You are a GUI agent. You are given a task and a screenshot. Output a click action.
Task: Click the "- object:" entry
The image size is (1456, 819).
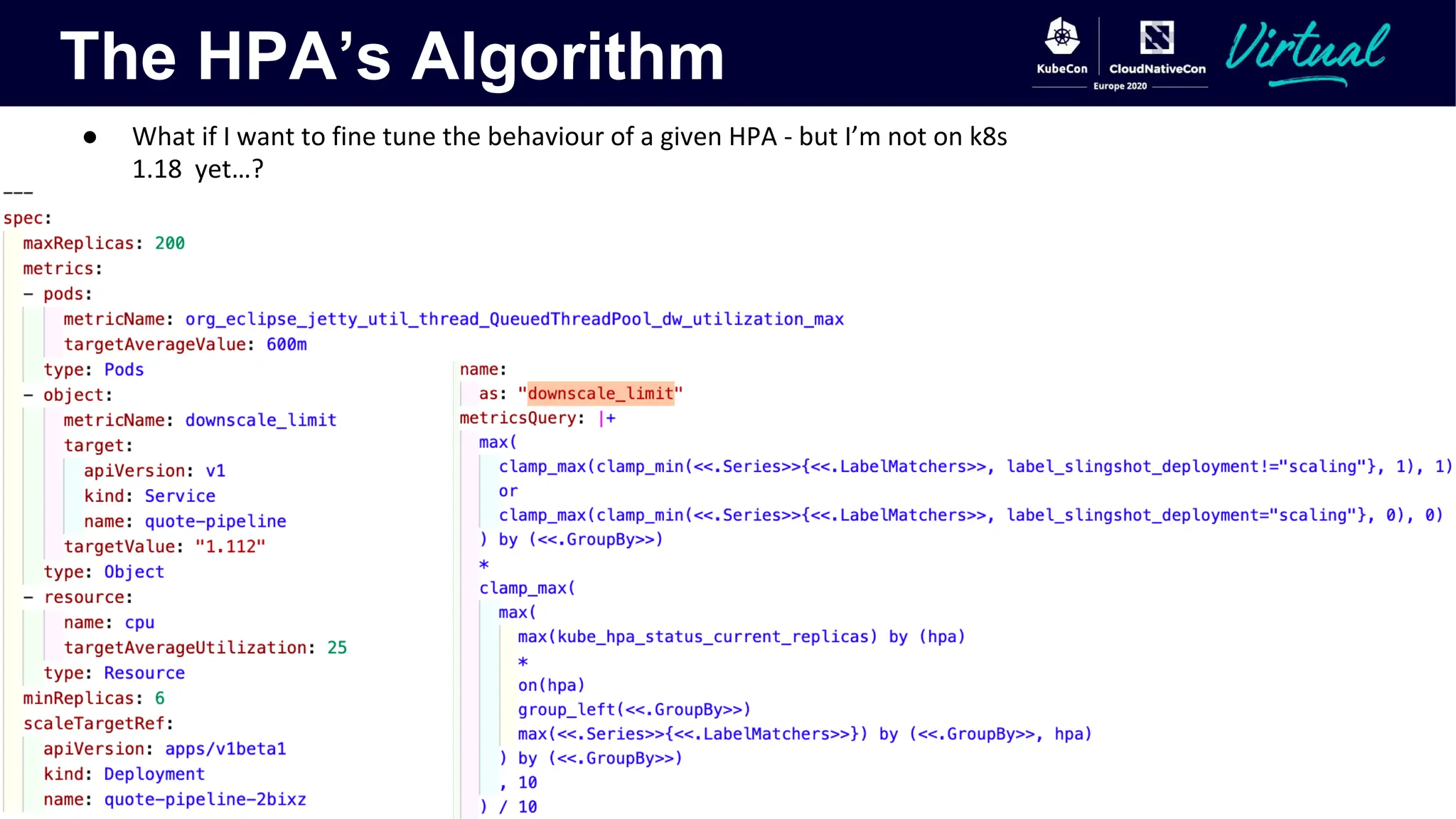coord(68,395)
